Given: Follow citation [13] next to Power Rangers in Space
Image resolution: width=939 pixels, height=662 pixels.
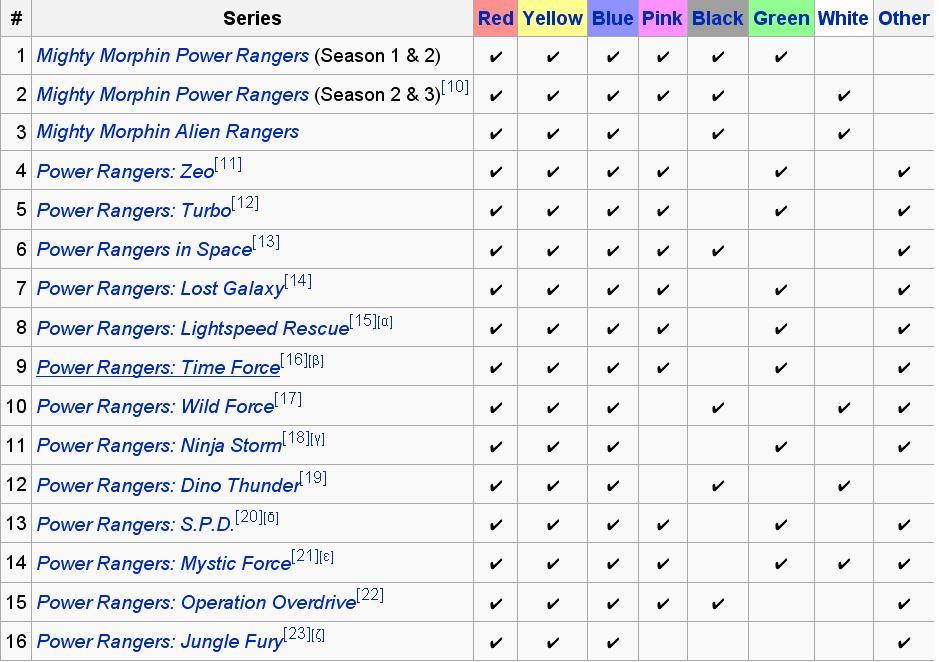Looking at the screenshot, I should 266,242.
